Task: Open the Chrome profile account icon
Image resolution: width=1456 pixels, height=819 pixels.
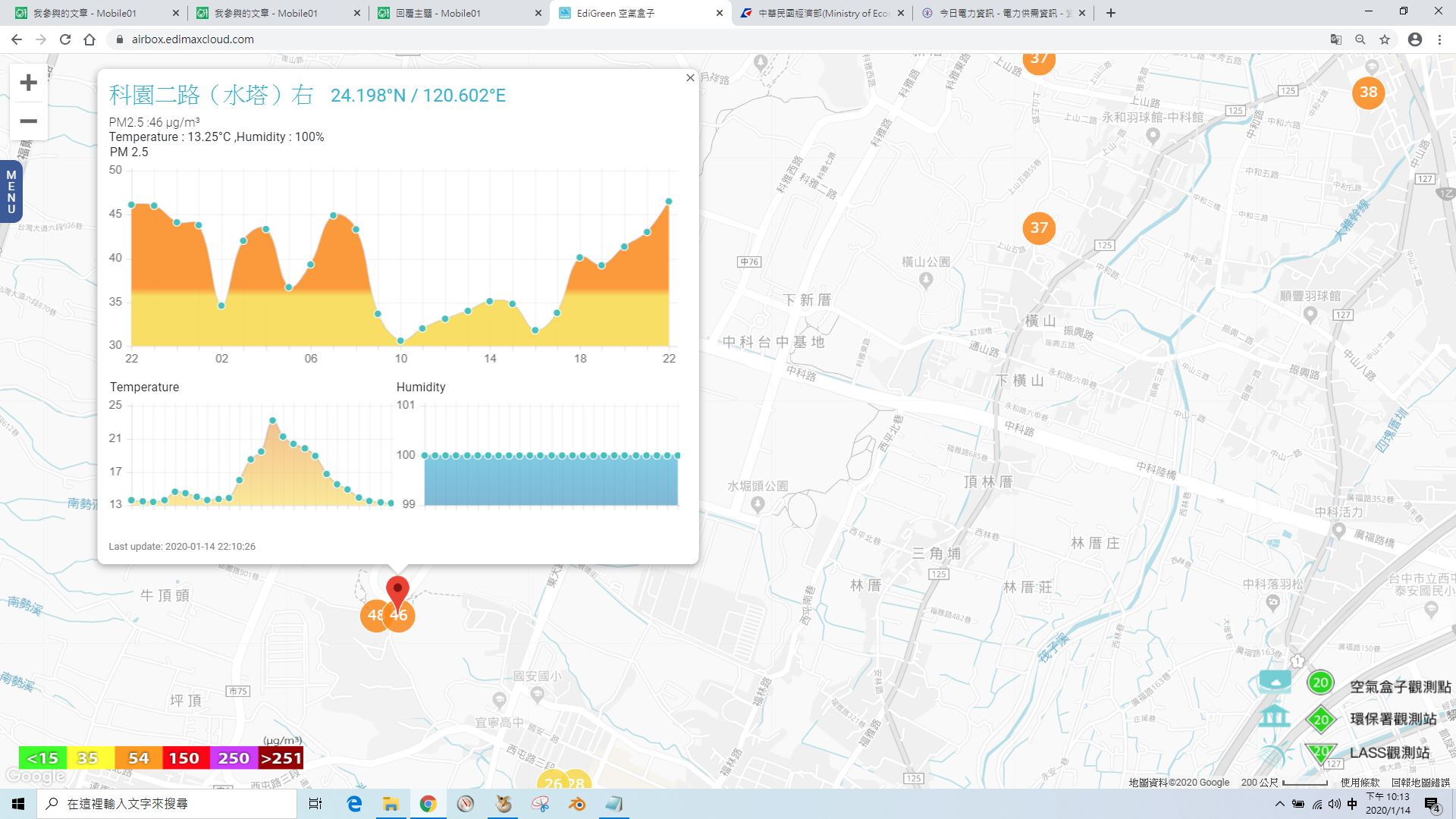Action: click(1415, 39)
